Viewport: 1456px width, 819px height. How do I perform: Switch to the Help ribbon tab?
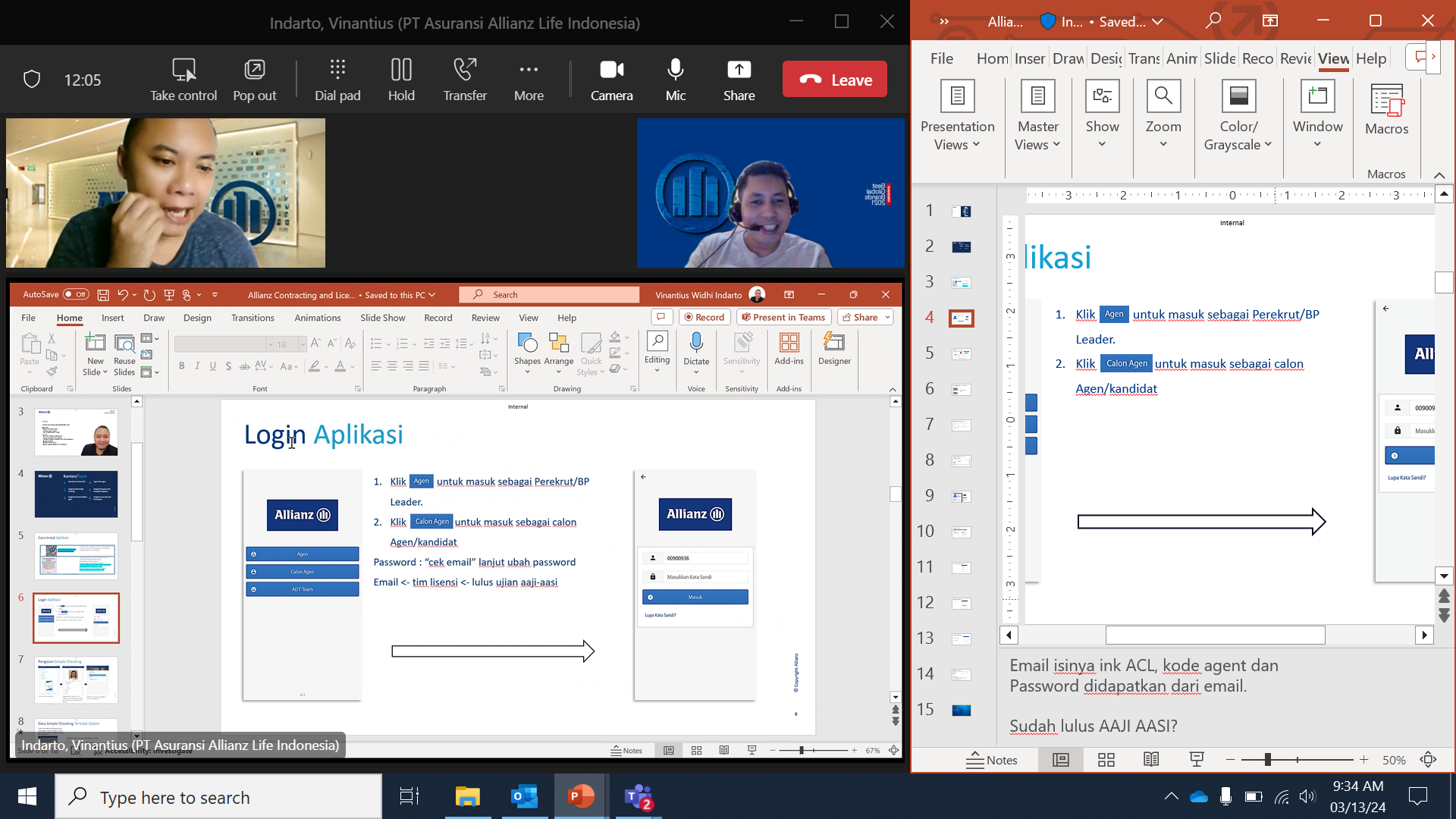(1370, 58)
